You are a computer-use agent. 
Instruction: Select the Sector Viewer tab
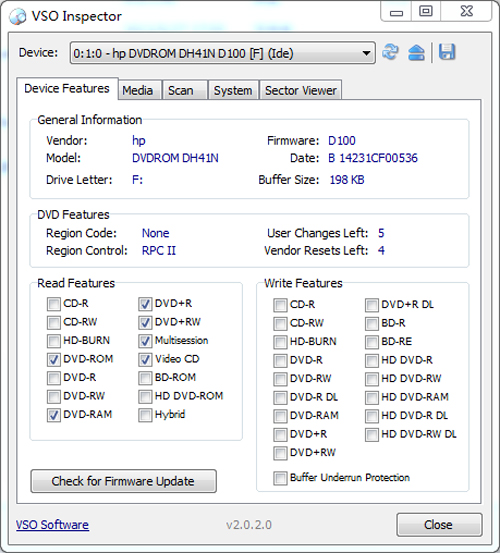pyautogui.click(x=301, y=91)
